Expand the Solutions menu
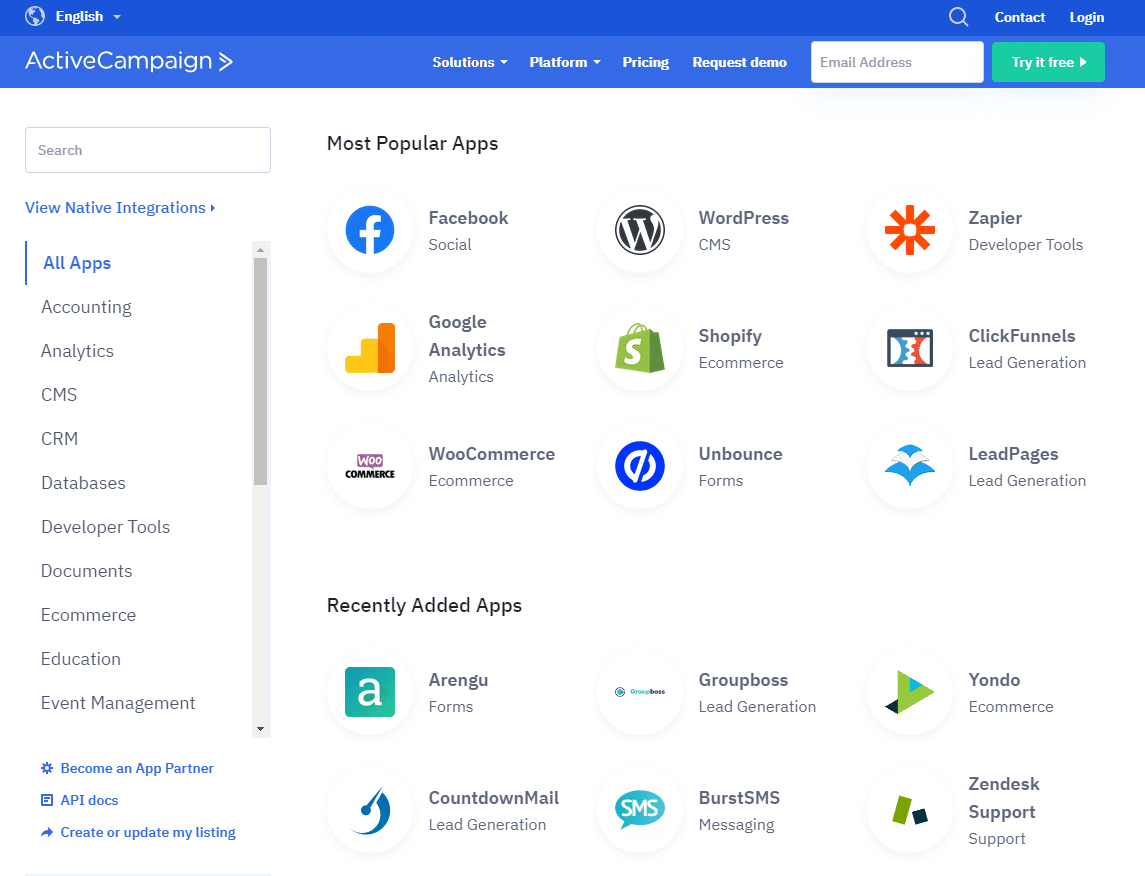The image size is (1145, 876). pos(470,62)
